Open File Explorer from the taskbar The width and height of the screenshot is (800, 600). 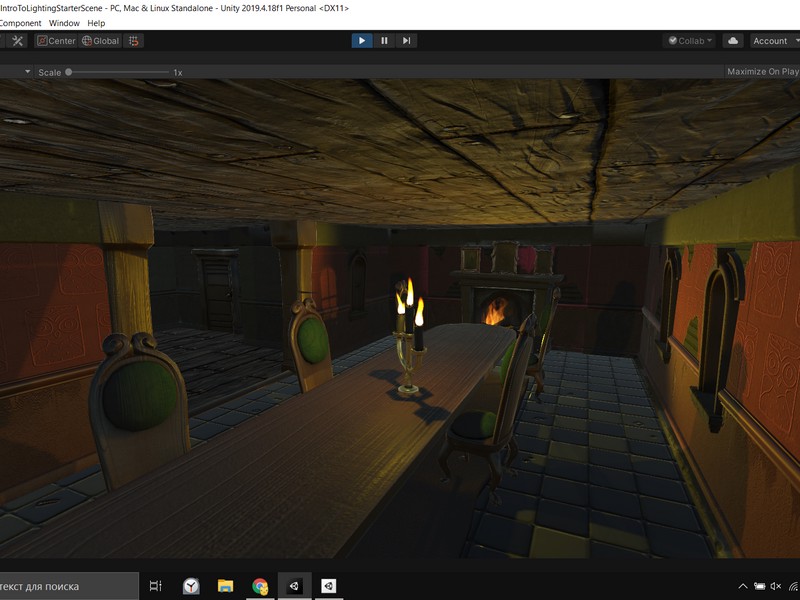point(225,588)
